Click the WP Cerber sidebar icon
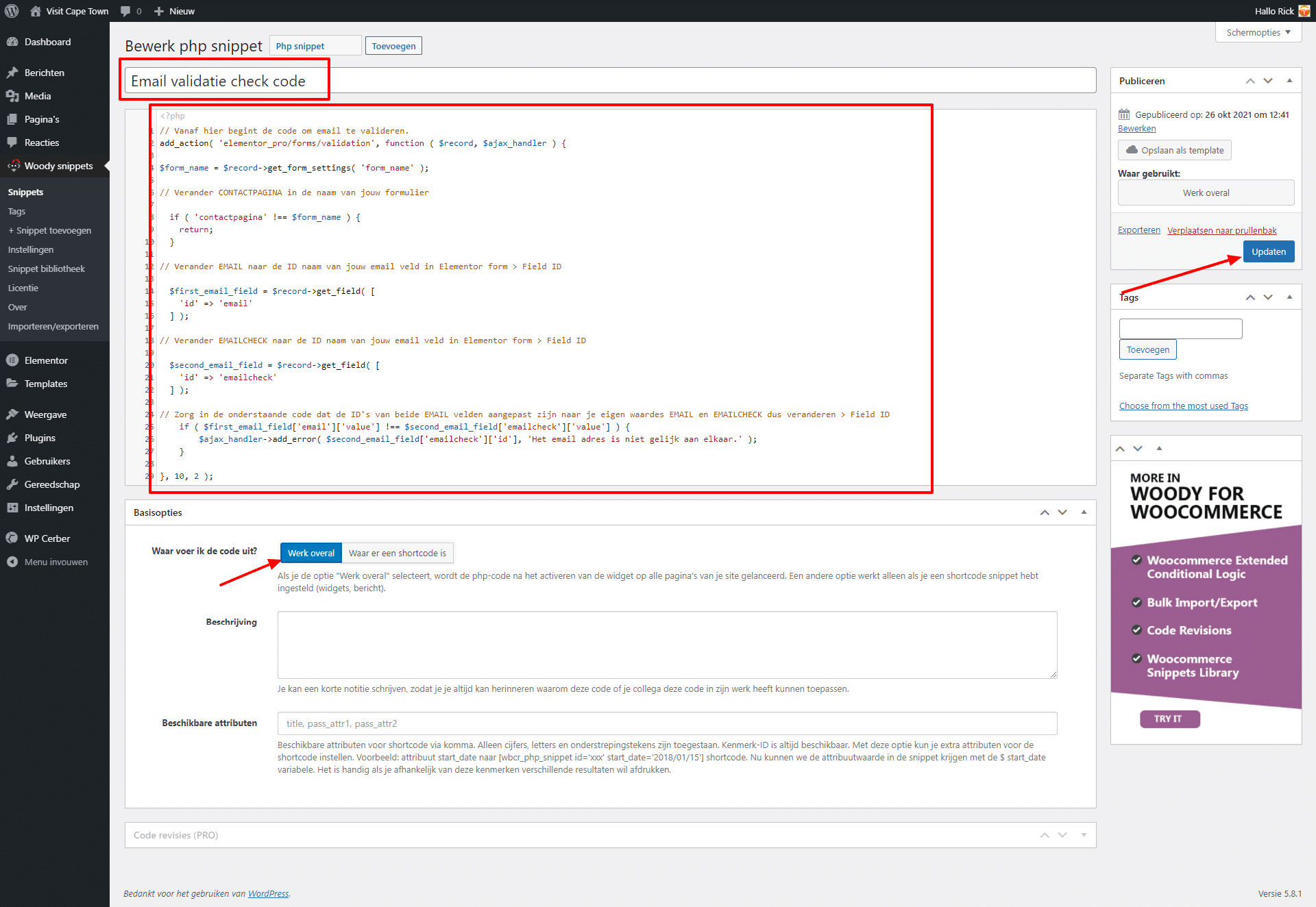The height and width of the screenshot is (907, 1316). click(12, 538)
